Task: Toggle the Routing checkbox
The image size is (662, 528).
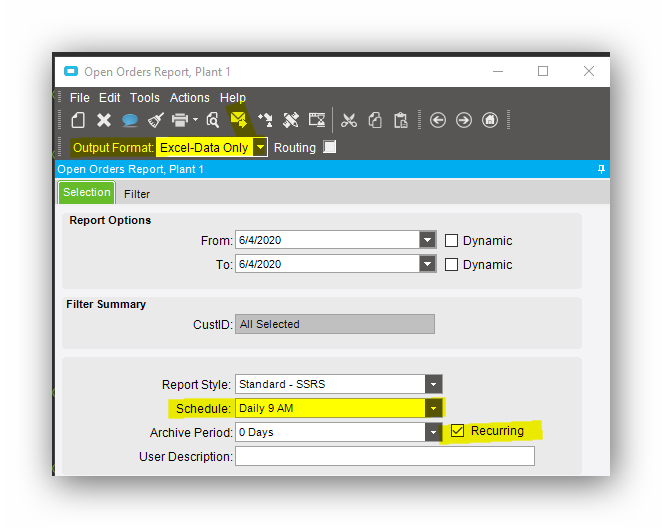Action: [x=329, y=147]
